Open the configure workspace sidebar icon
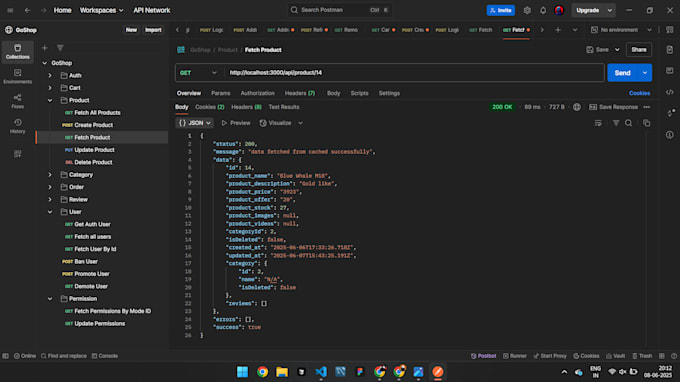The width and height of the screenshot is (680, 382). pos(17,154)
